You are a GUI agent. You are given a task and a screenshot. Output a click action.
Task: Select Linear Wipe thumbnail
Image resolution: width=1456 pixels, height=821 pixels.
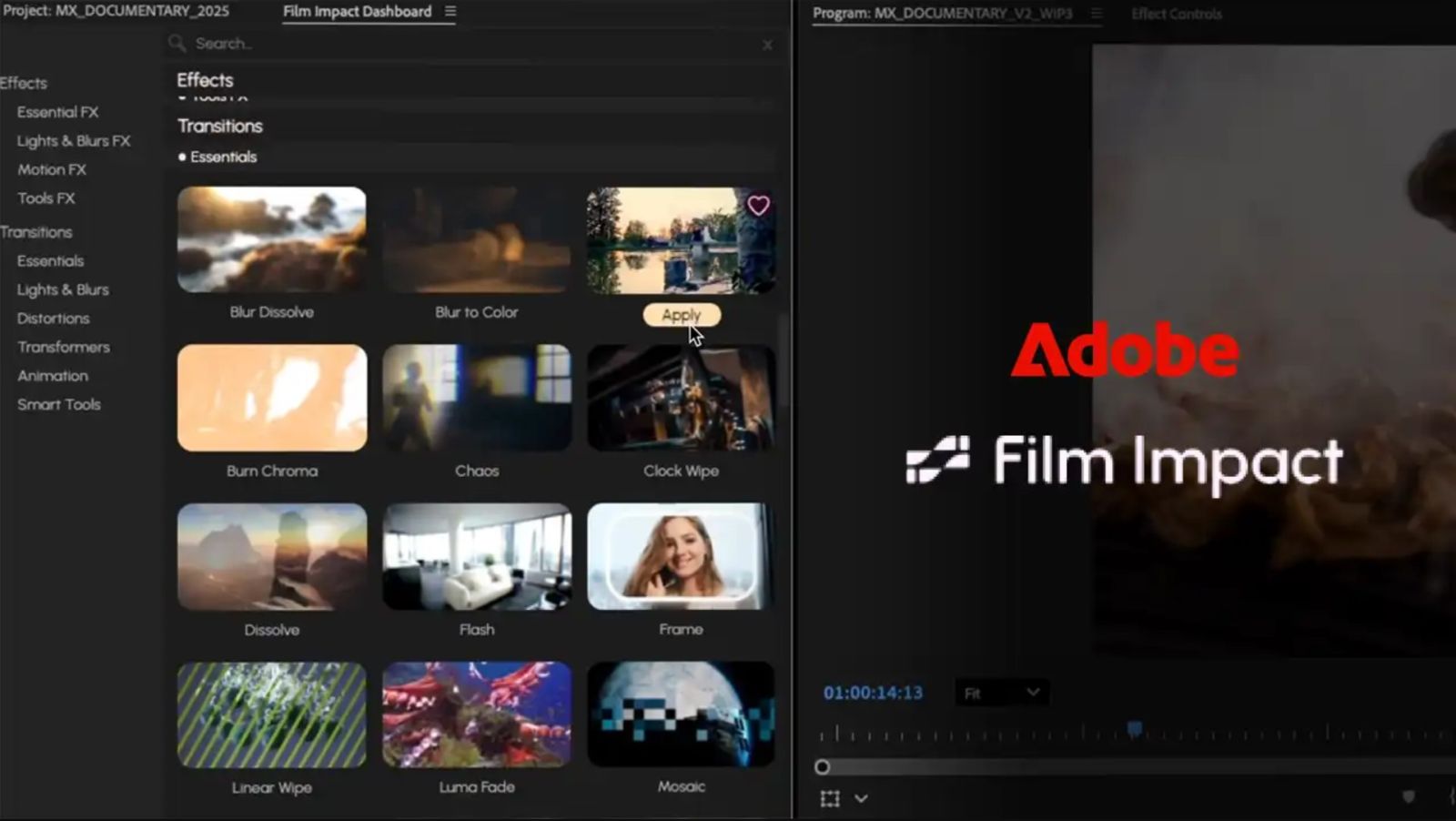272,715
